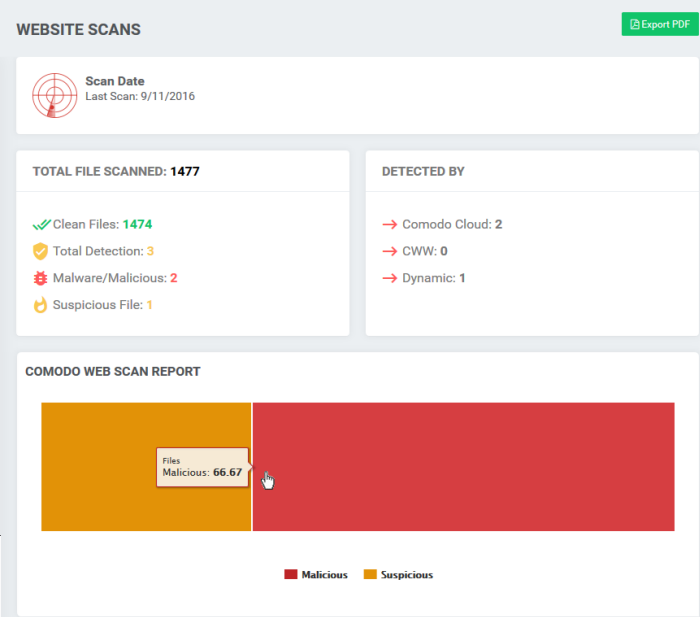The image size is (700, 617).
Task: Click 'COMODO WEB SCAN REPORT' heading
Action: [113, 371]
